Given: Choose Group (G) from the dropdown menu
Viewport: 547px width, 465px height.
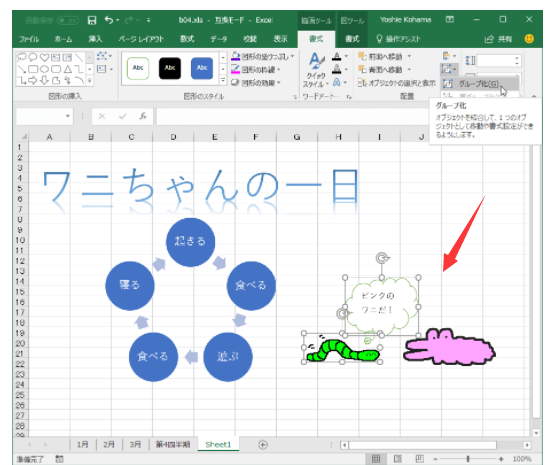Looking at the screenshot, I should (x=480, y=84).
